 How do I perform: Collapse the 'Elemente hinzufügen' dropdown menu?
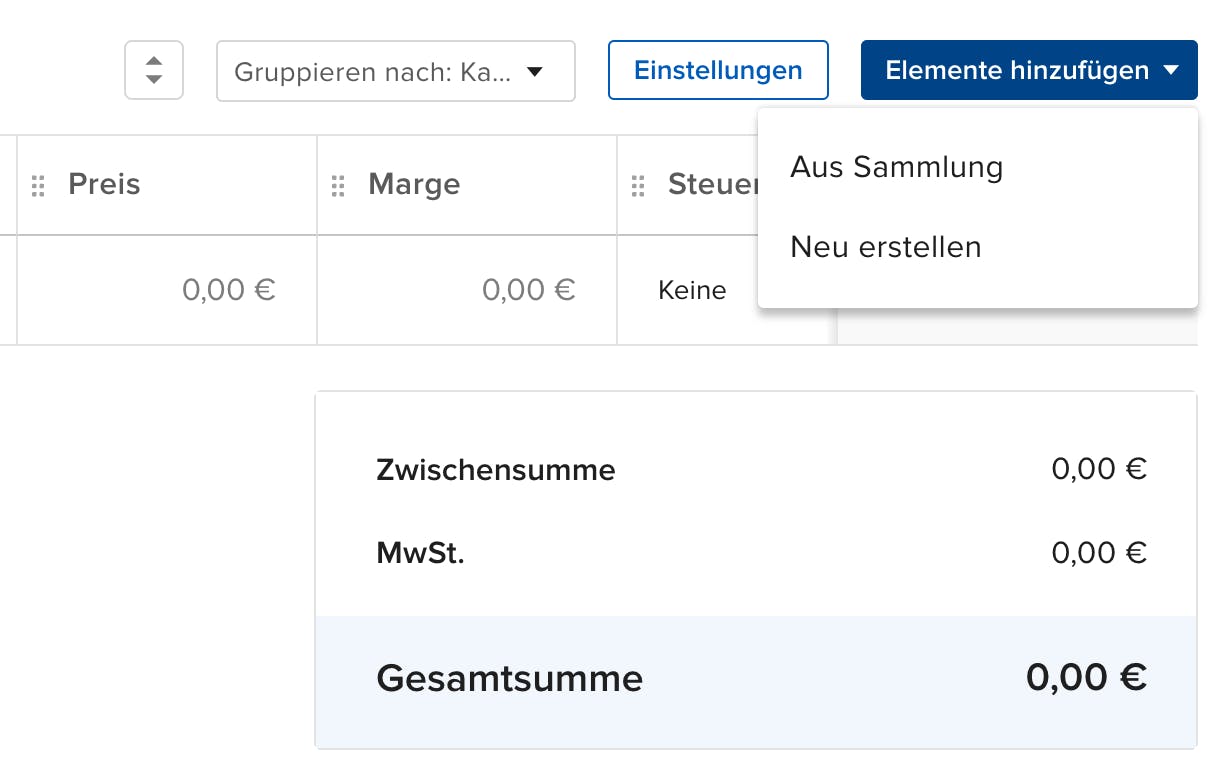click(x=1028, y=70)
